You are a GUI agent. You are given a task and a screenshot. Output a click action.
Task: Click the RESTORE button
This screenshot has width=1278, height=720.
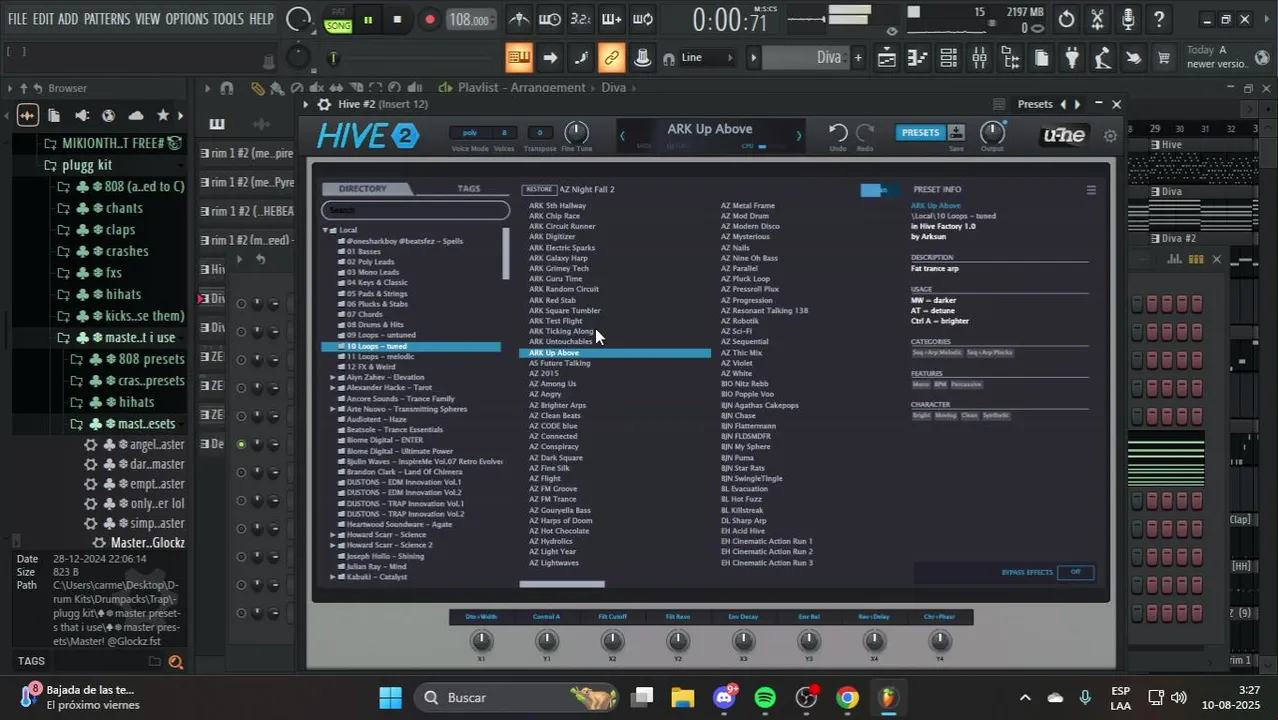[539, 189]
